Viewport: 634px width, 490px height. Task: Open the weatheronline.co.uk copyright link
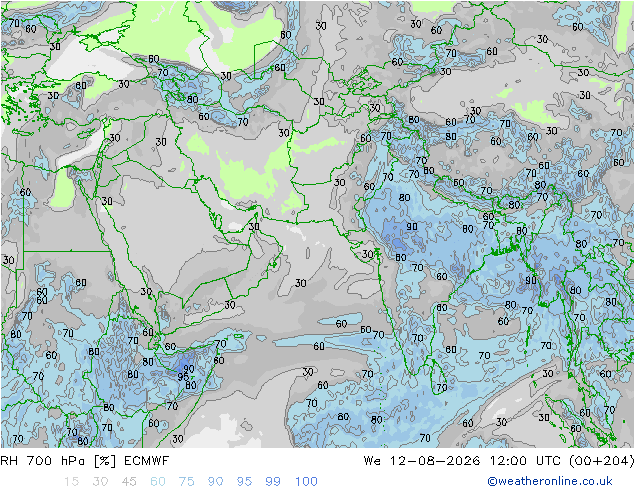(x=550, y=481)
